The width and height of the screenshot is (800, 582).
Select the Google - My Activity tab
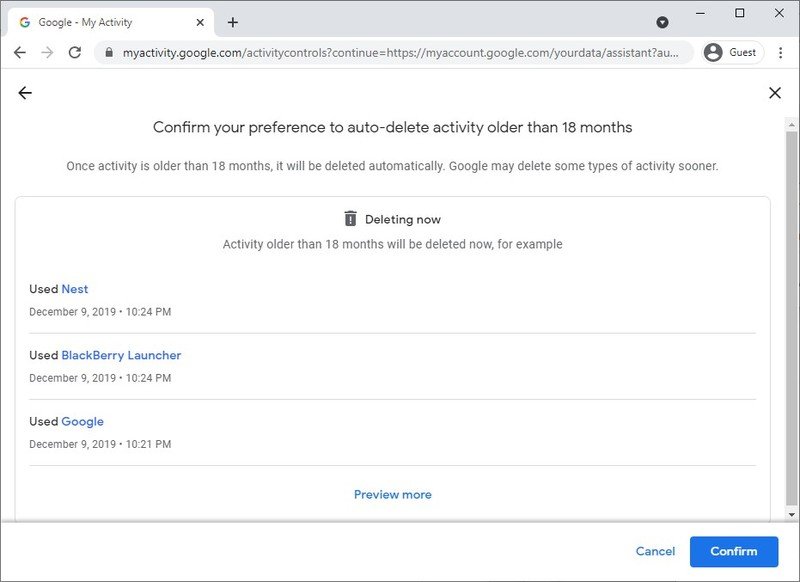click(111, 22)
